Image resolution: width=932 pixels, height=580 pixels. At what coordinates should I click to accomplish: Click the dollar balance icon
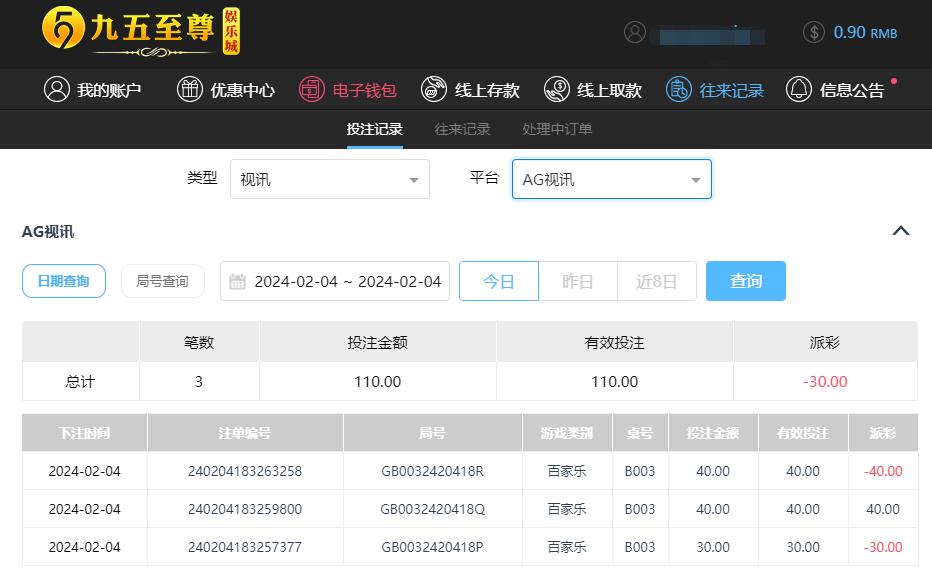(814, 32)
